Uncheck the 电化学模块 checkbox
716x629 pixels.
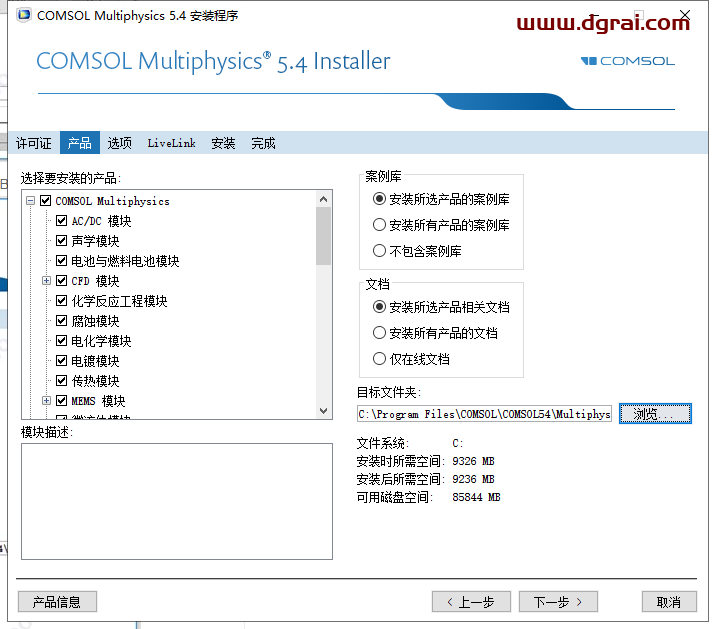click(x=62, y=340)
